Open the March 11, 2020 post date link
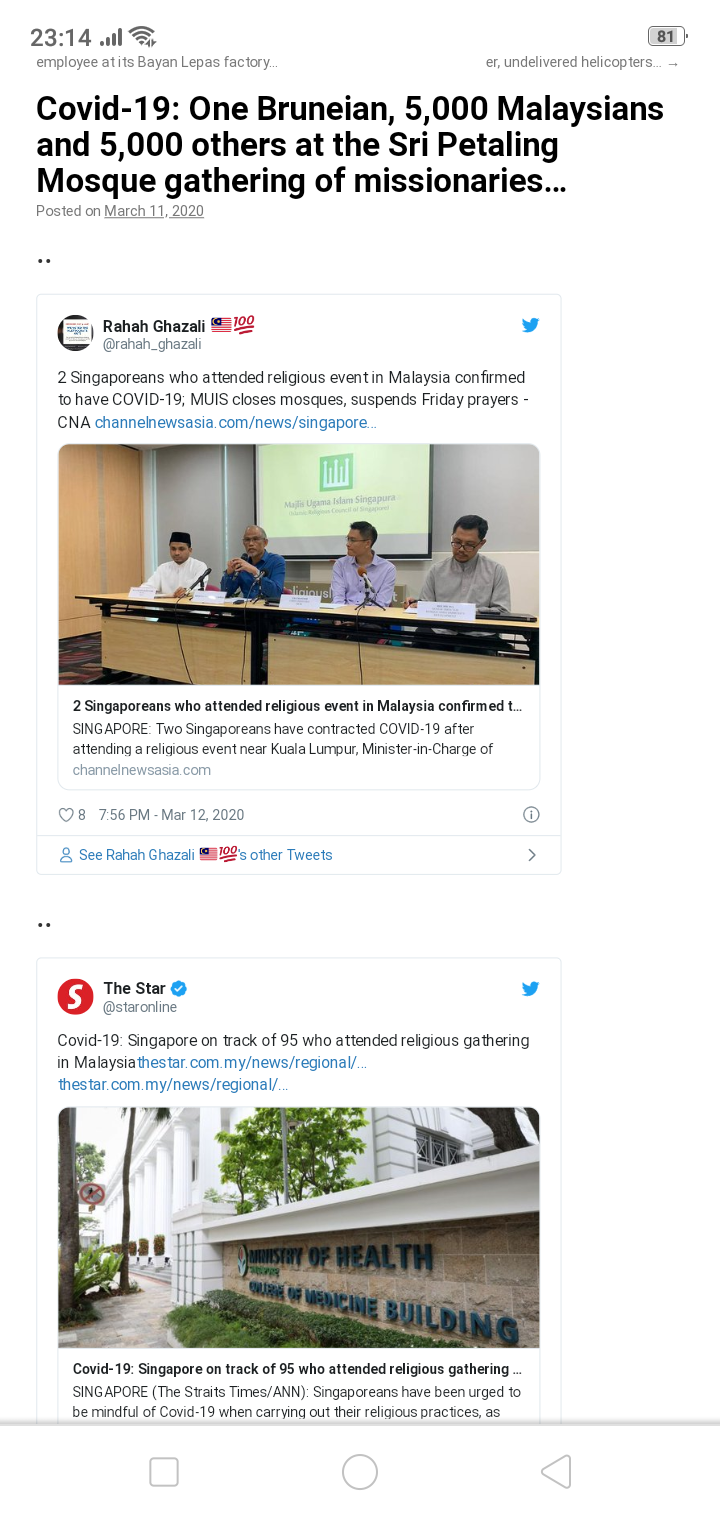 pyautogui.click(x=154, y=211)
